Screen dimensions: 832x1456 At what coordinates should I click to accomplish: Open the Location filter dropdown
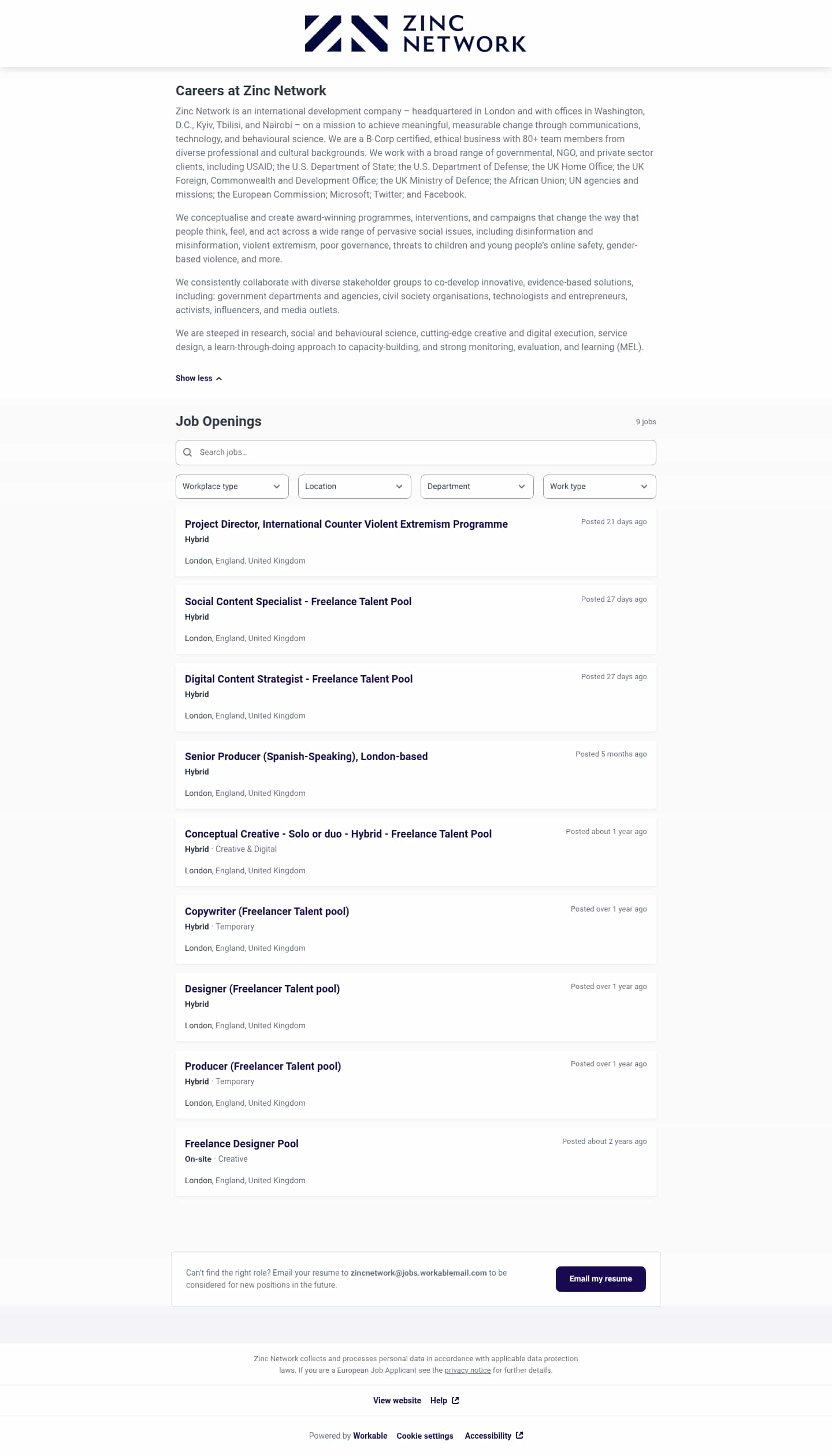tap(354, 487)
